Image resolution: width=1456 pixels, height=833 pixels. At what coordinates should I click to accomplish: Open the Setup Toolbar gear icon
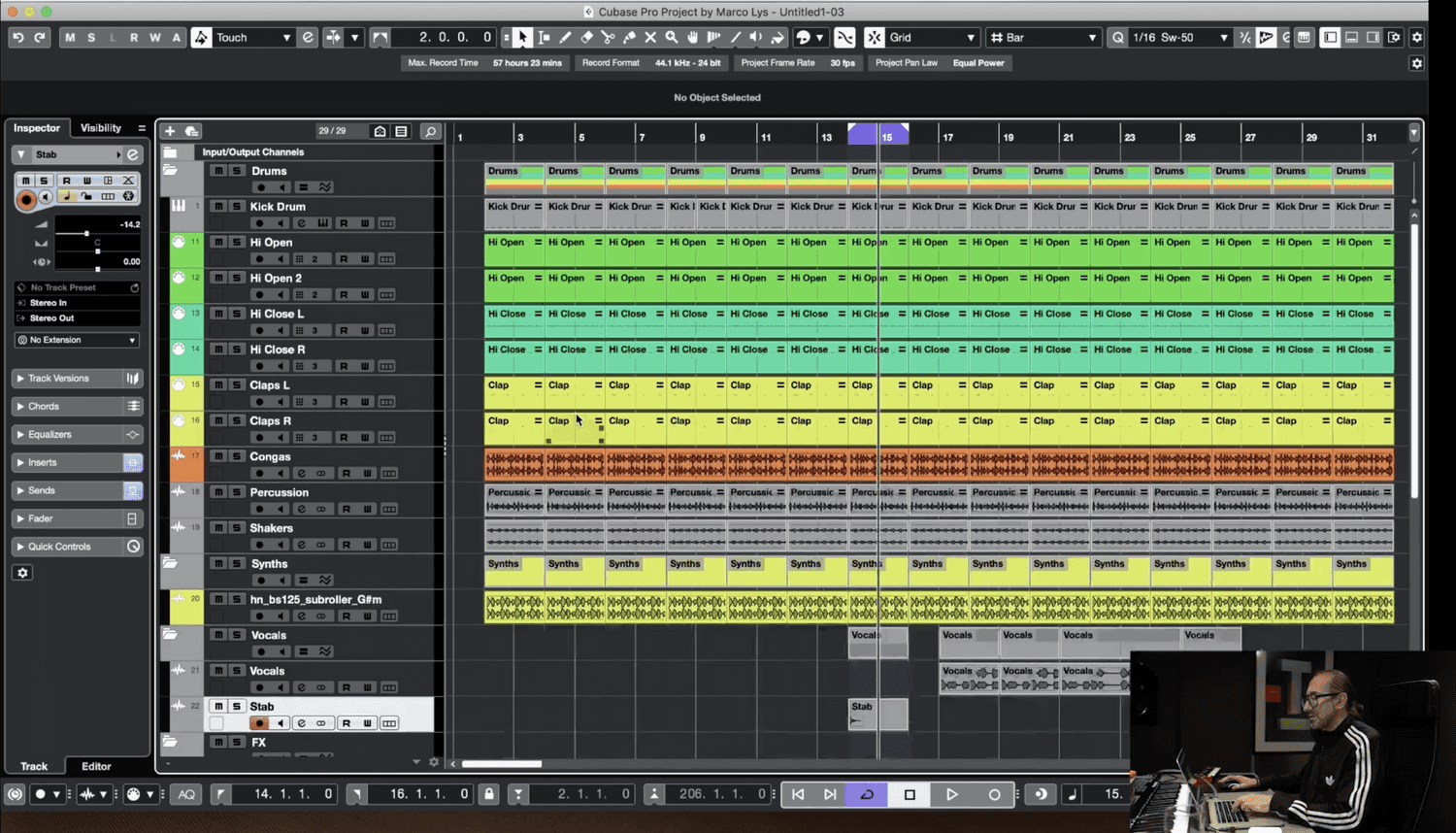(1417, 37)
